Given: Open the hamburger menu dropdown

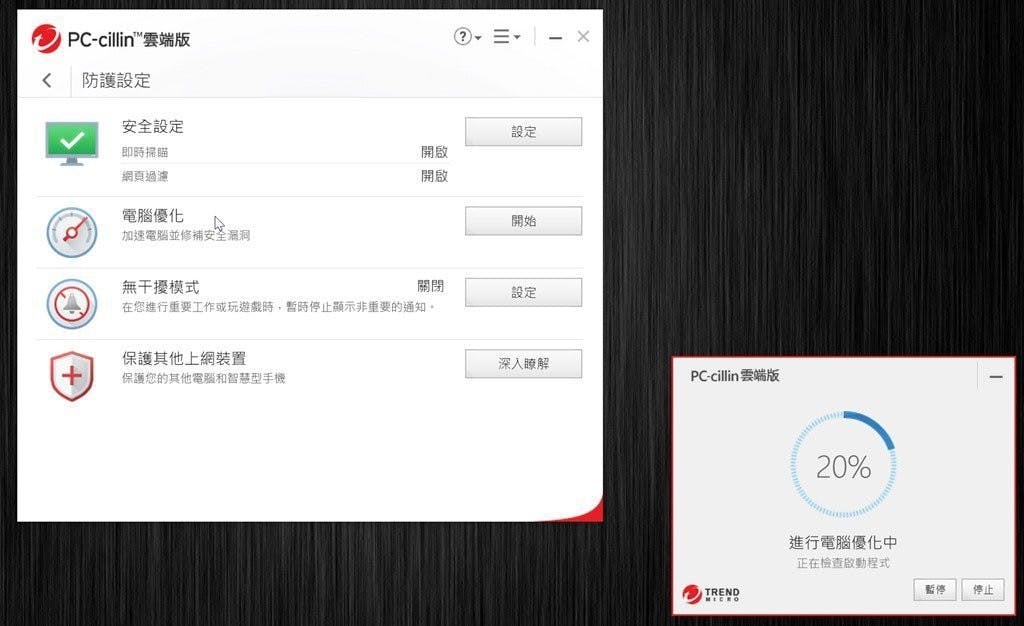Looking at the screenshot, I should (x=506, y=37).
